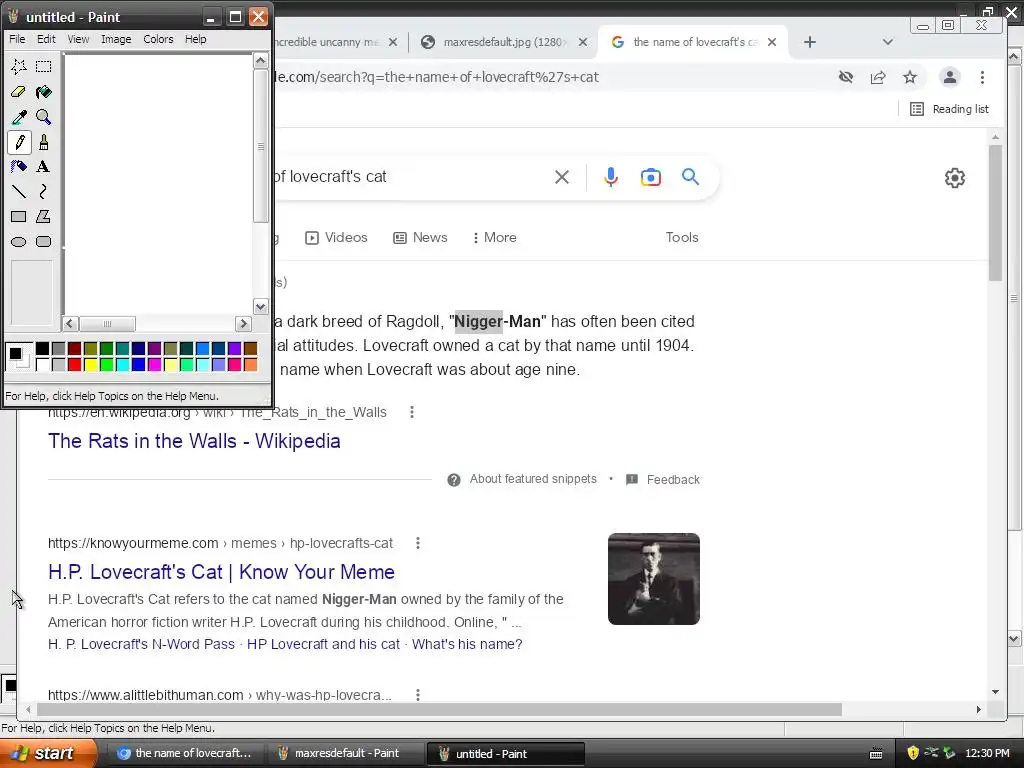Open Google quick settings gear
The width and height of the screenshot is (1024, 768).
(x=955, y=178)
